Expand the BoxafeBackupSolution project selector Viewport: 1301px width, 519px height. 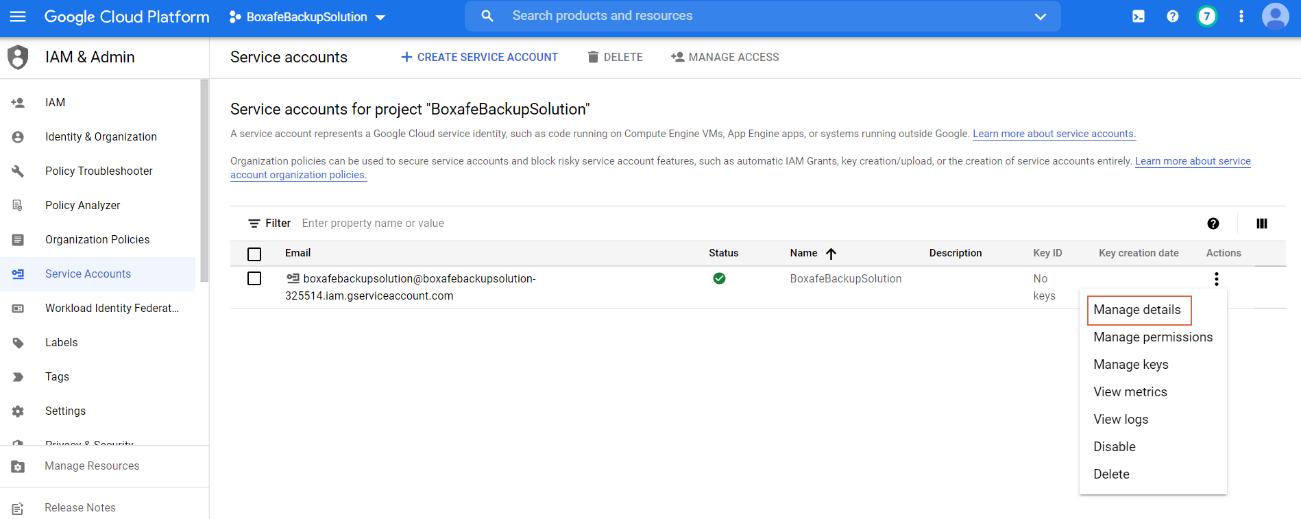pos(307,17)
